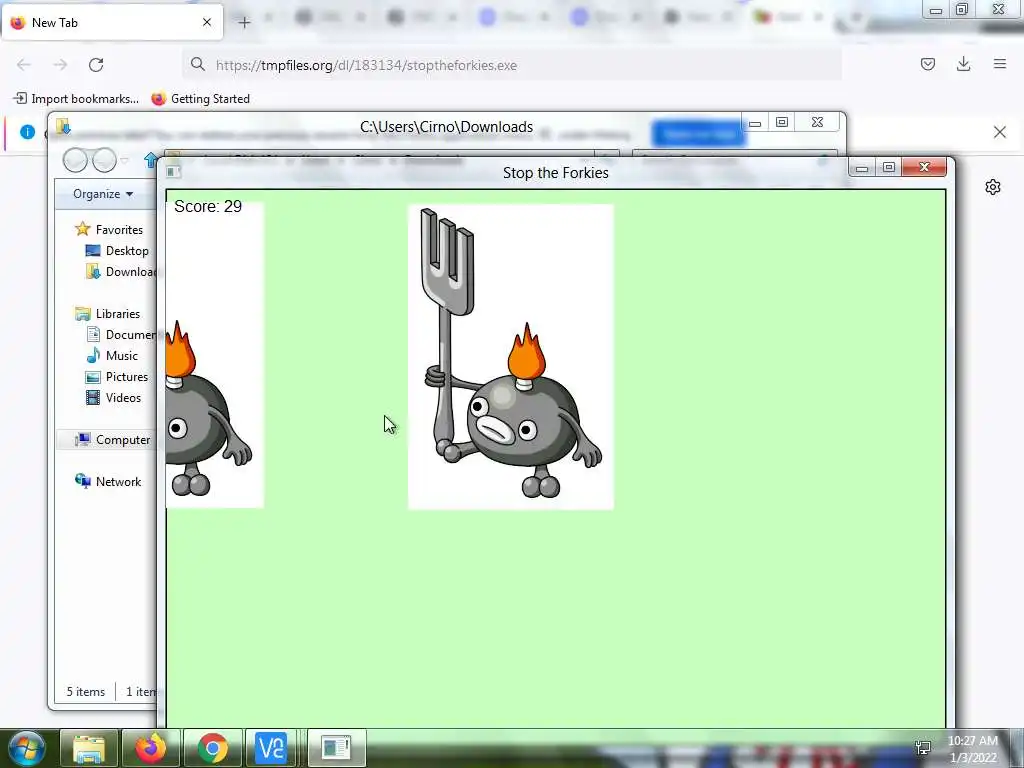This screenshot has height=768, width=1024.
Task: Open the Windows Start menu
Action: [x=26, y=748]
